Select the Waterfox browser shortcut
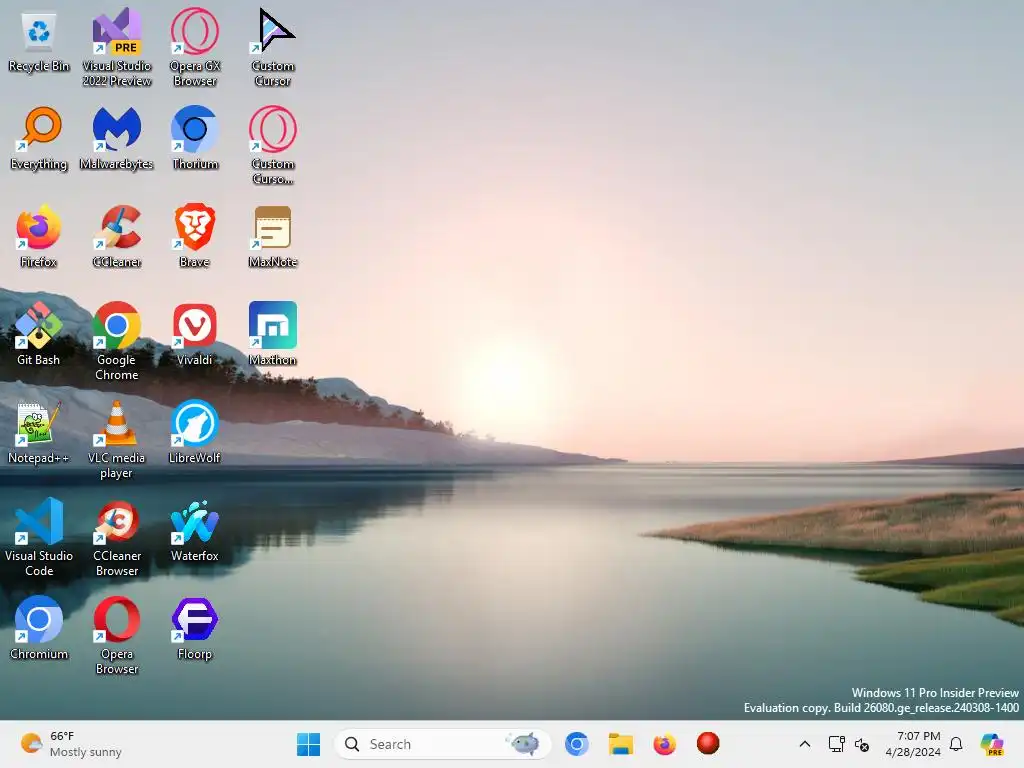The height and width of the screenshot is (768, 1024). click(x=195, y=530)
